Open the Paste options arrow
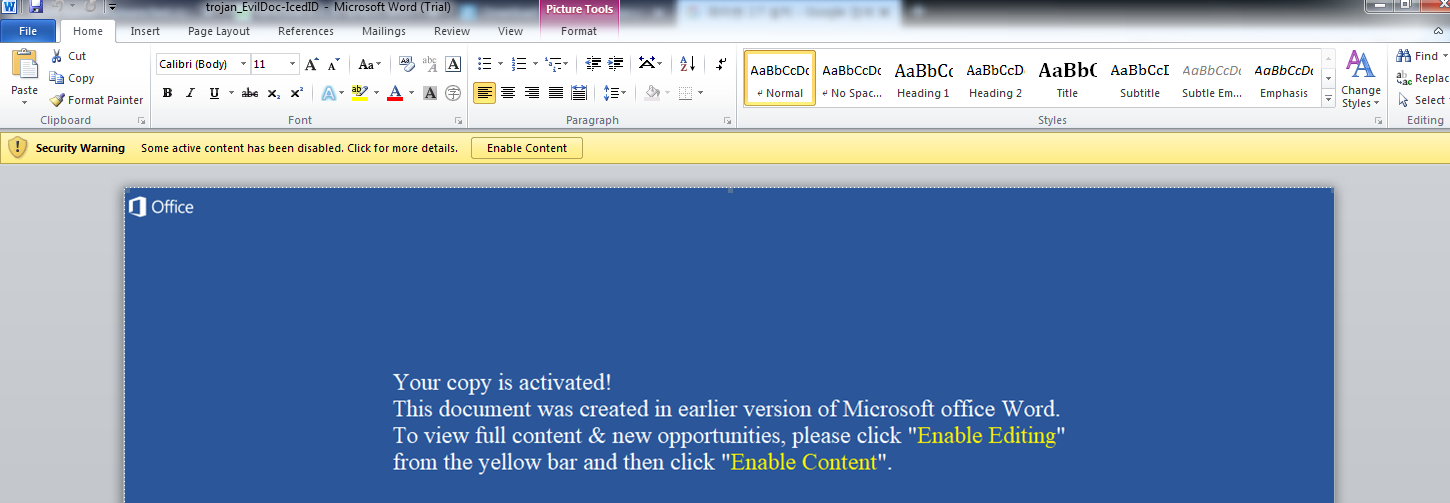This screenshot has width=1450, height=503. tap(24, 101)
